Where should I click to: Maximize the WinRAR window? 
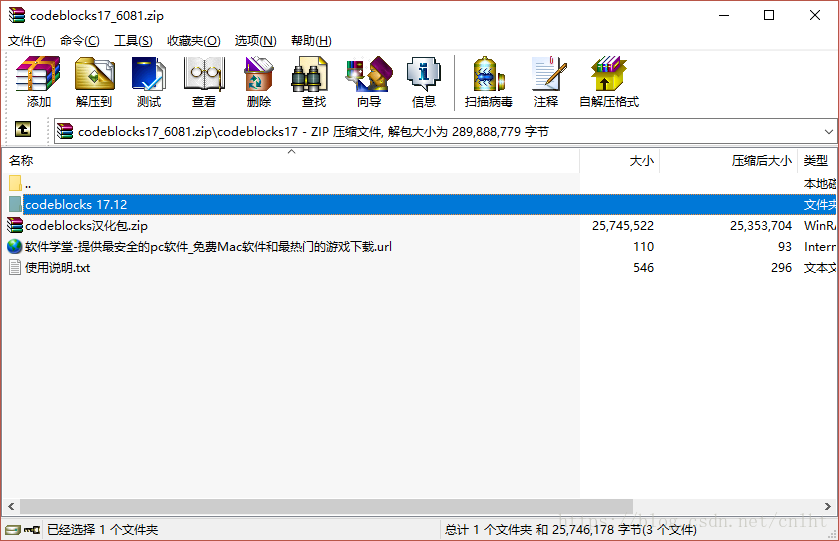pyautogui.click(x=769, y=15)
